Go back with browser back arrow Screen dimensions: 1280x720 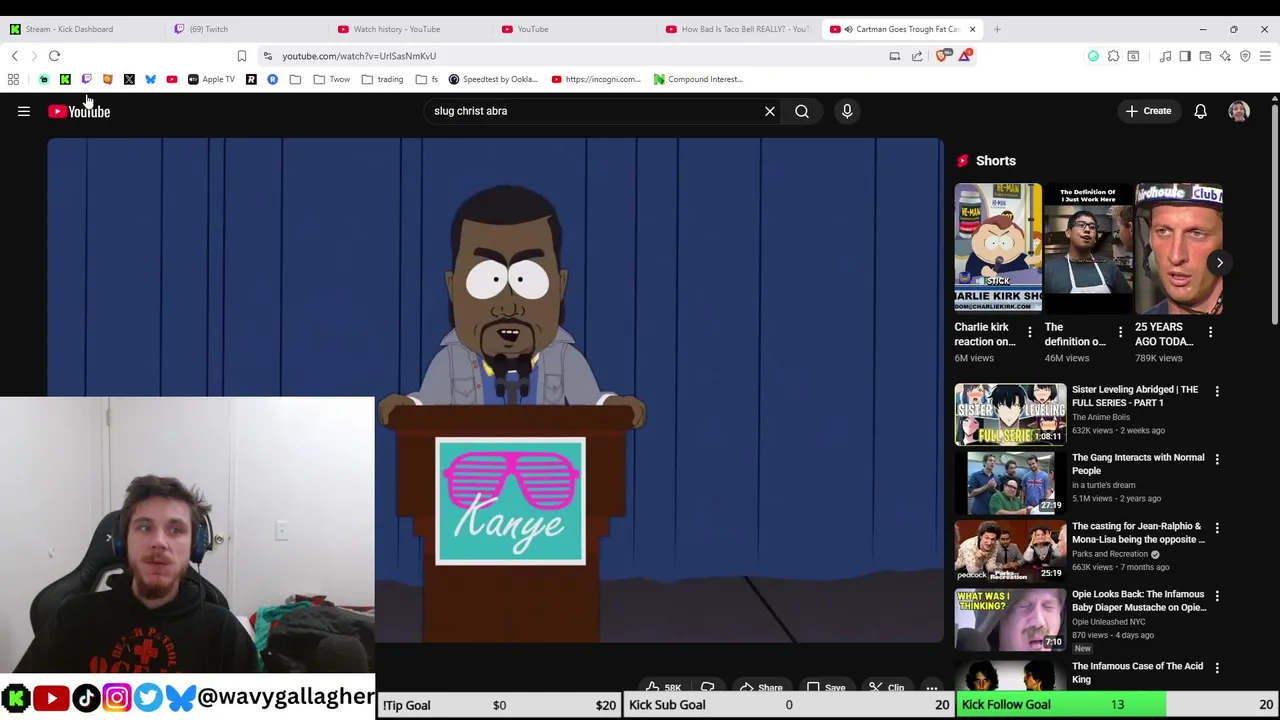pos(15,56)
